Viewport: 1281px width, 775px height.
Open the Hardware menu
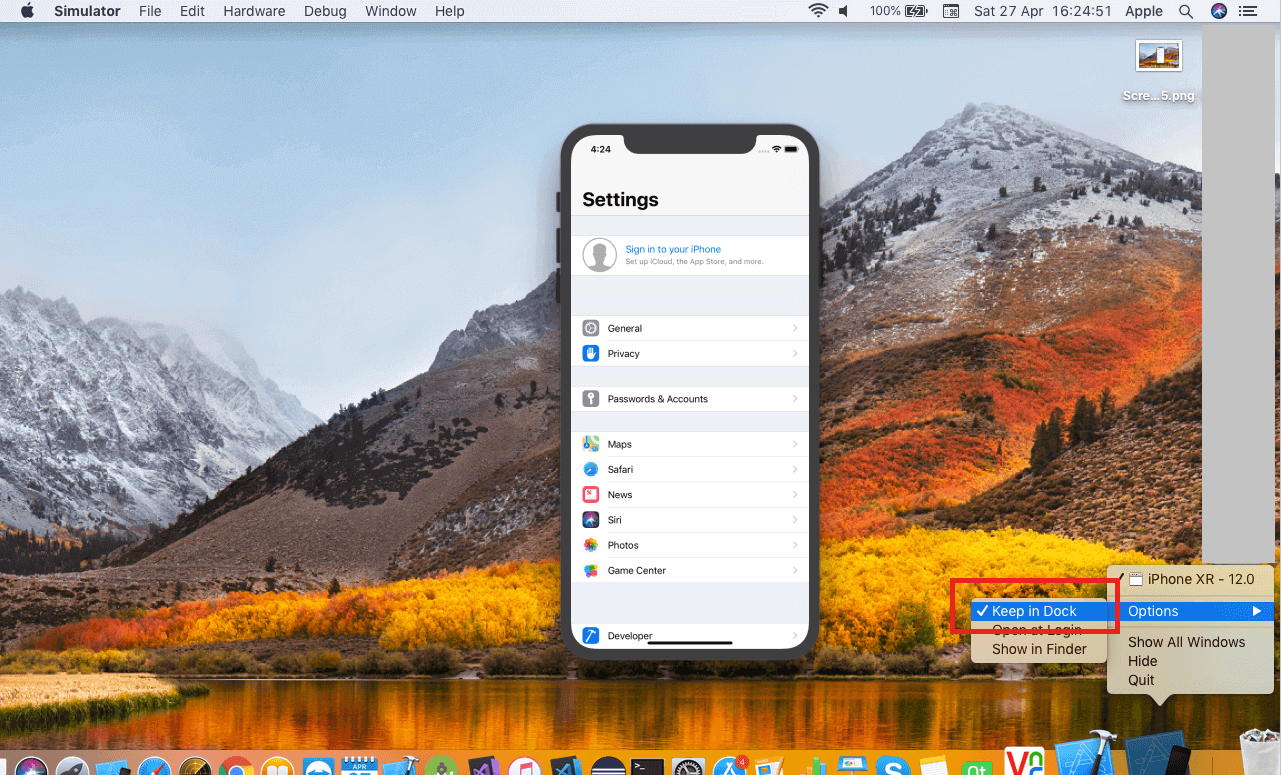(x=254, y=11)
